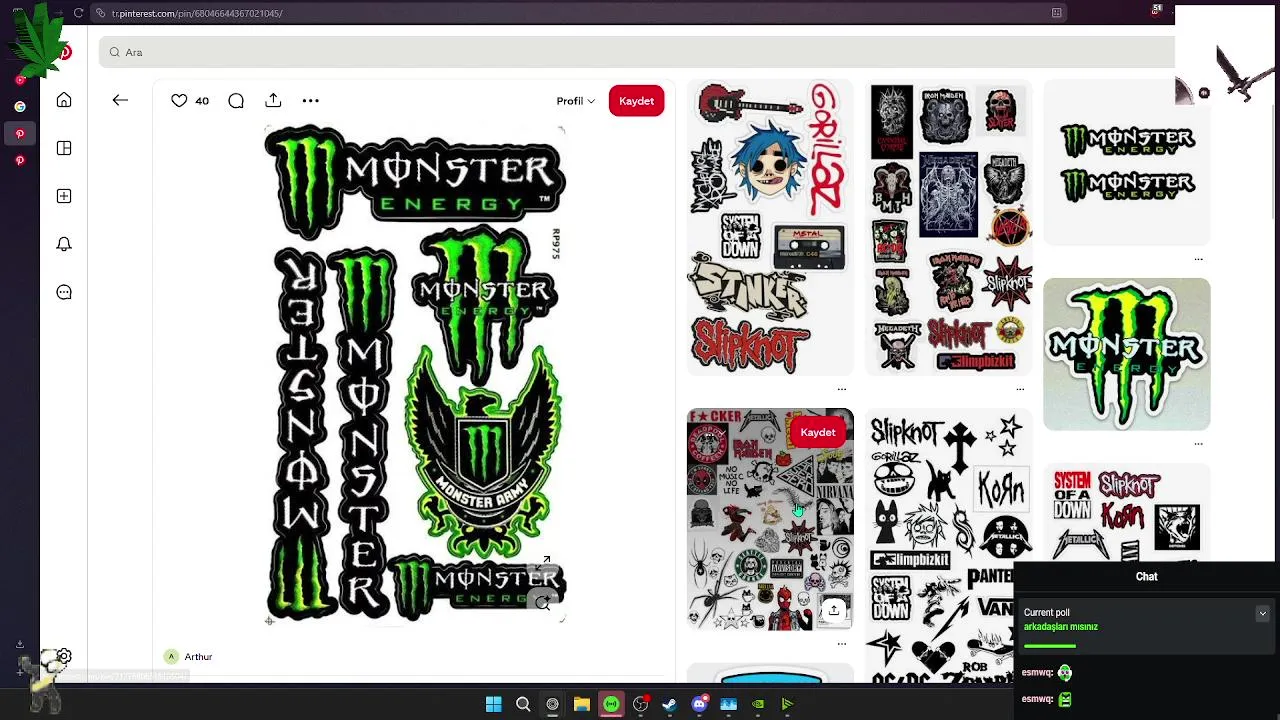Screen dimensions: 1280x720
Task: Expand the Profil board dropdown
Action: (576, 101)
